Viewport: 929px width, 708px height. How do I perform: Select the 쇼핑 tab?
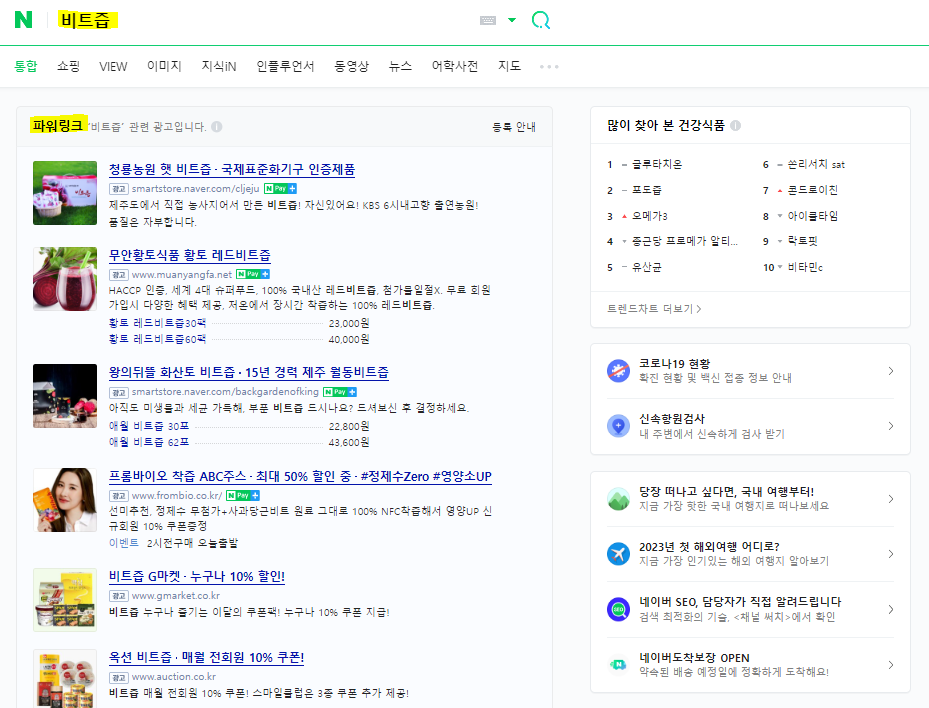click(68, 66)
